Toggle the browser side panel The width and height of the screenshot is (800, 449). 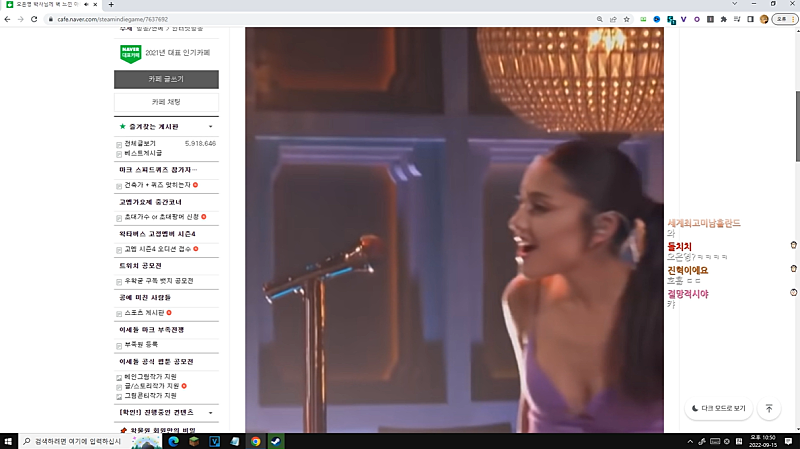pyautogui.click(x=750, y=19)
